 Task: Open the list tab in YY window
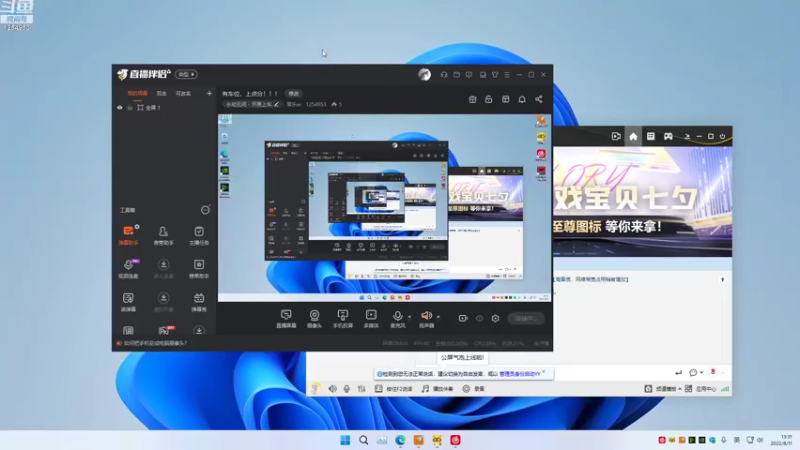651,137
